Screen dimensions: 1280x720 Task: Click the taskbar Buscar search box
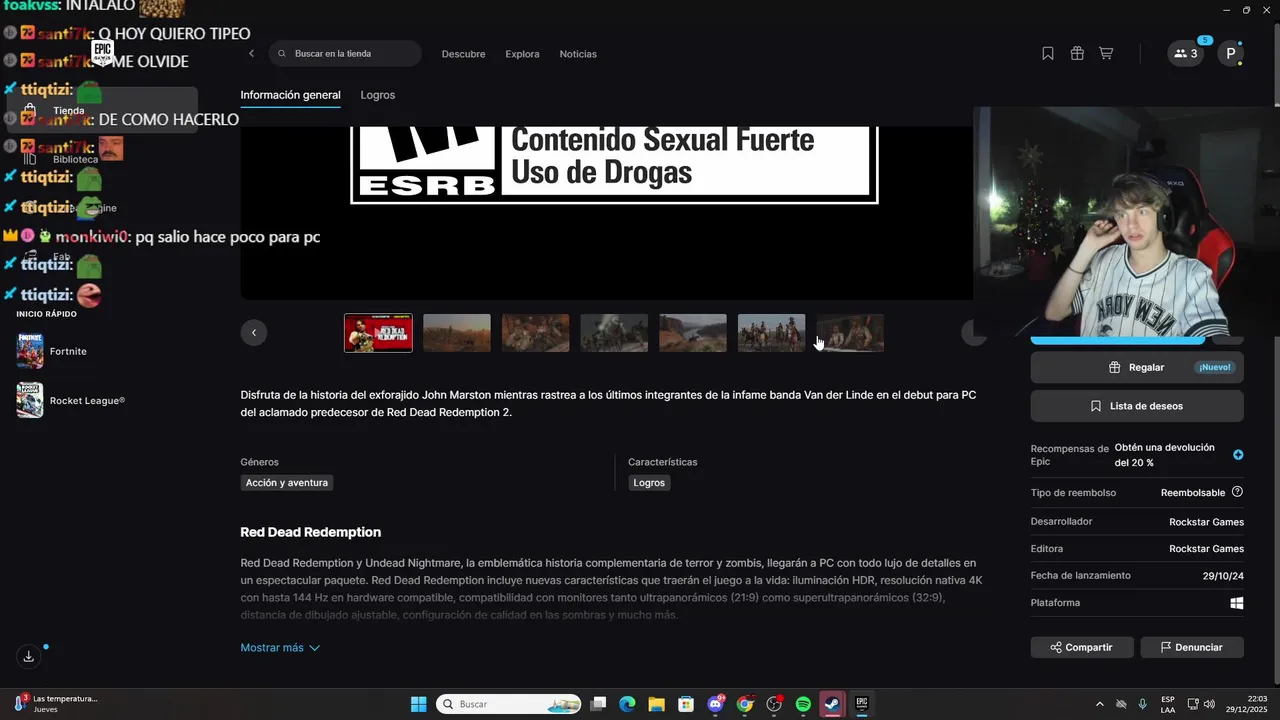click(x=510, y=704)
